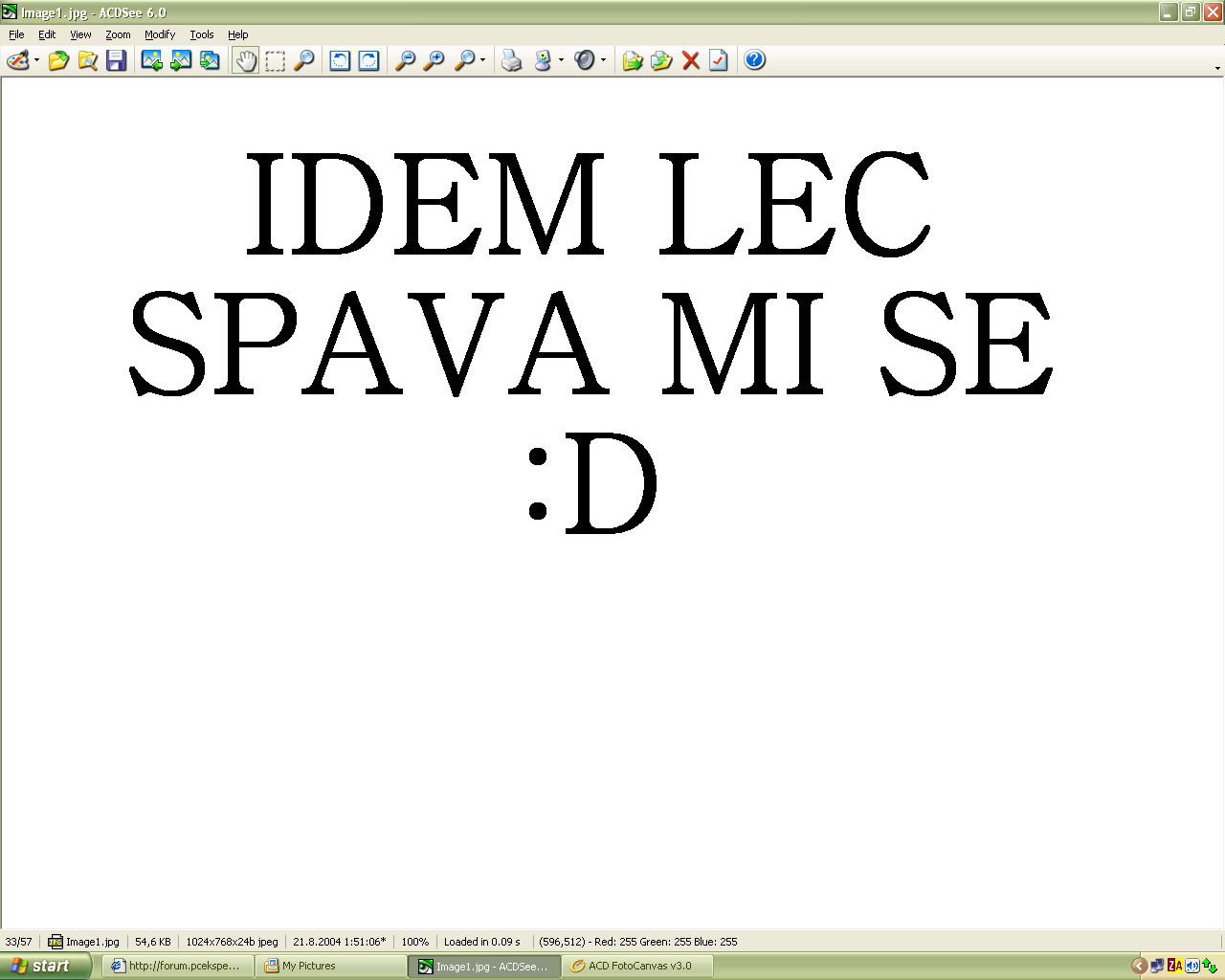Switch to ACD FotoCanvas v3.0 taskbar button

pyautogui.click(x=638, y=966)
